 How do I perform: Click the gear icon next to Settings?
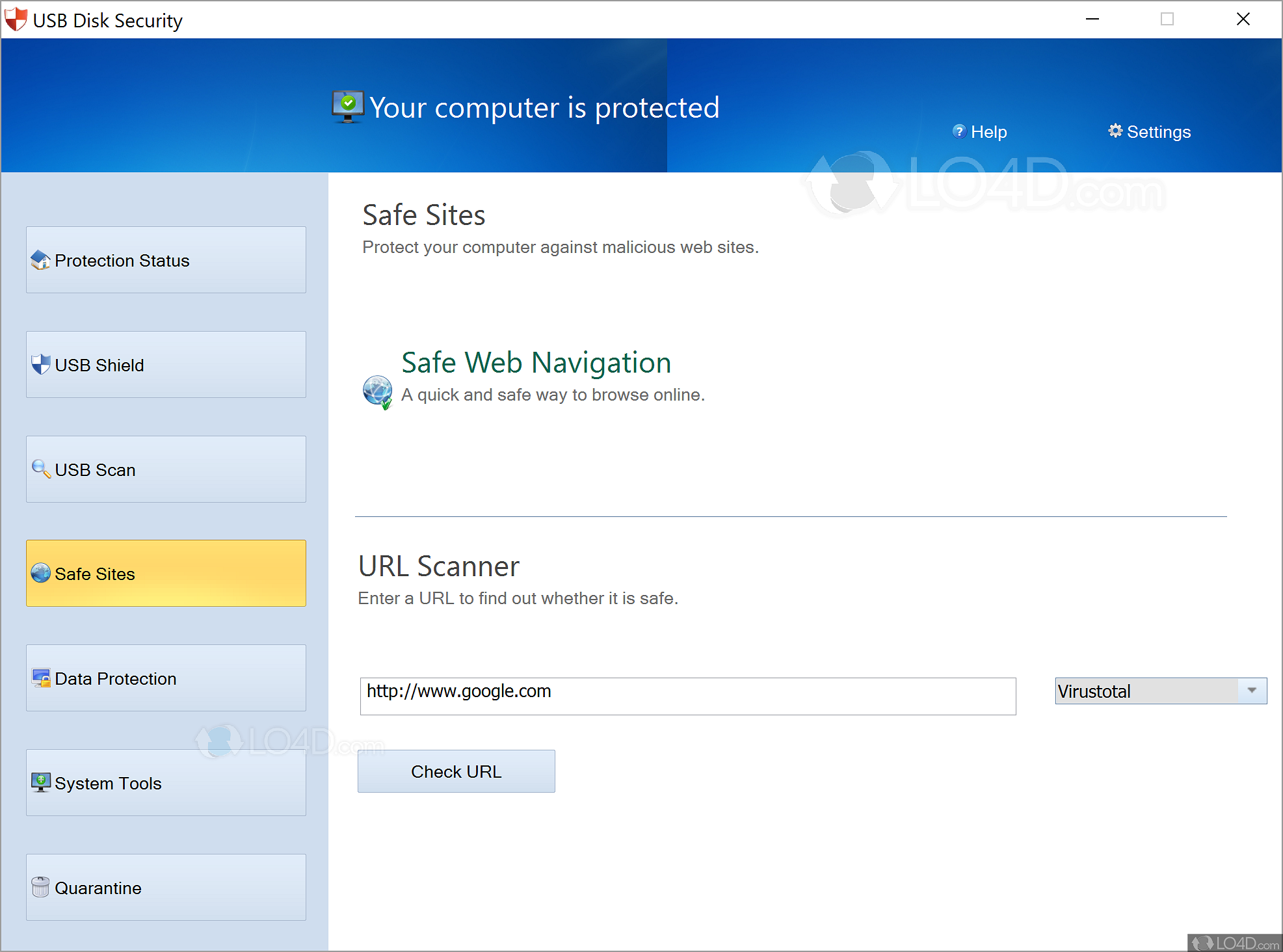(1115, 131)
